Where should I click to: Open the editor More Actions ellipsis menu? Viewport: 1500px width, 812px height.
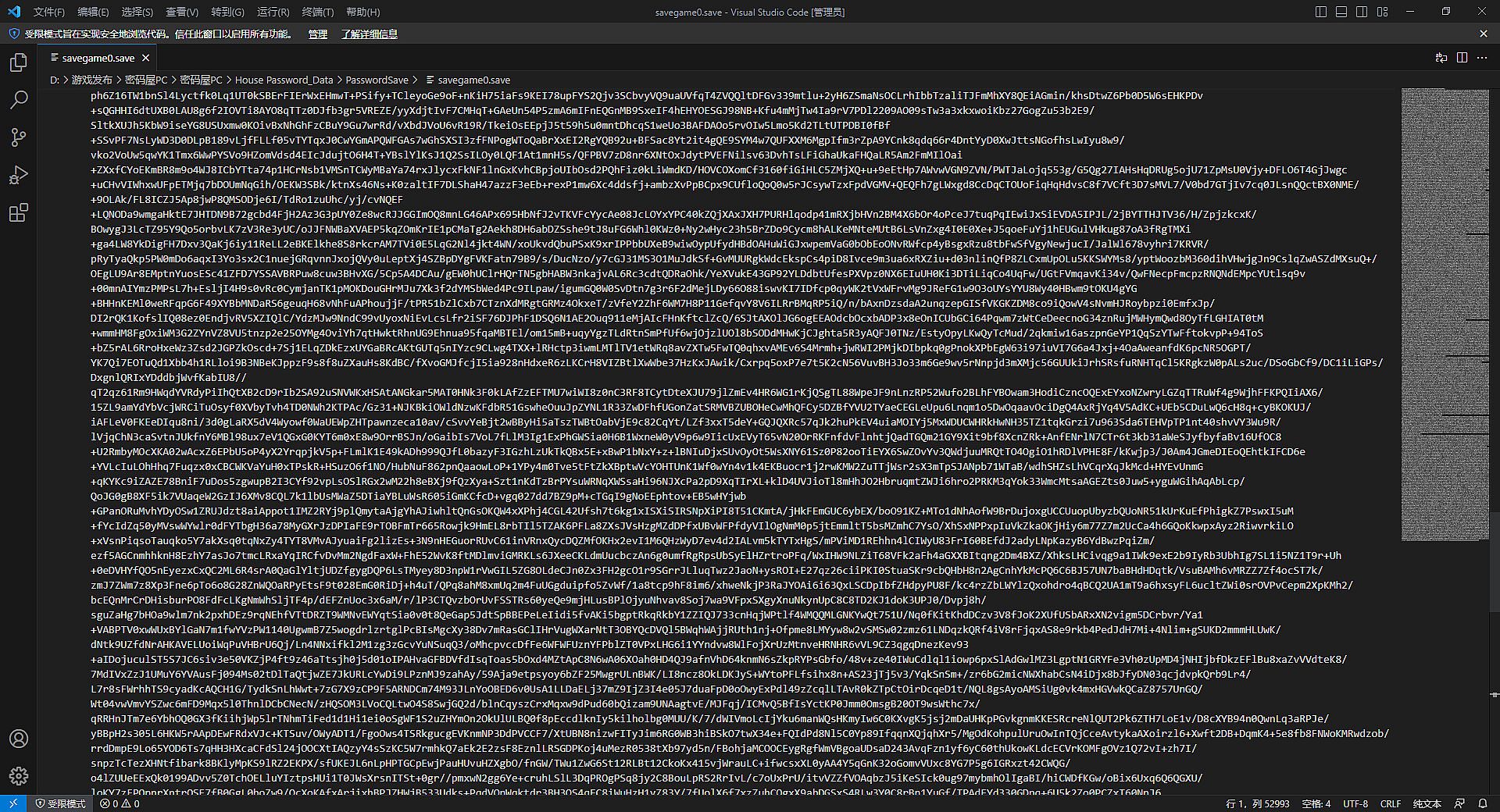[x=1482, y=58]
